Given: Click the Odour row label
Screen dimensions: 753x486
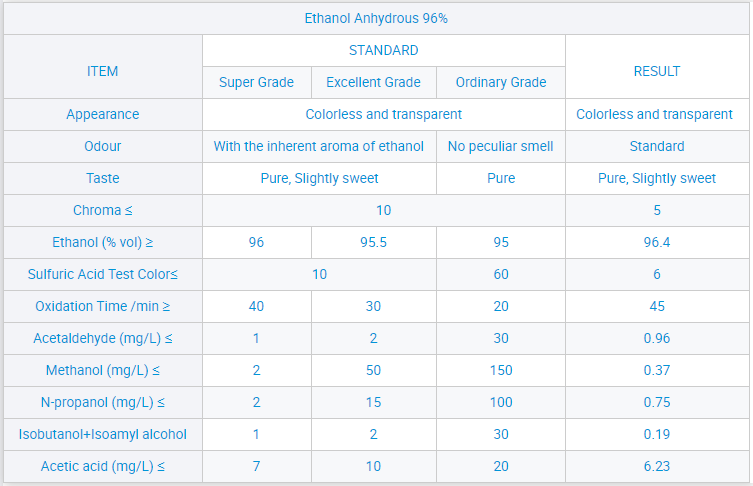Looking at the screenshot, I should tap(103, 146).
